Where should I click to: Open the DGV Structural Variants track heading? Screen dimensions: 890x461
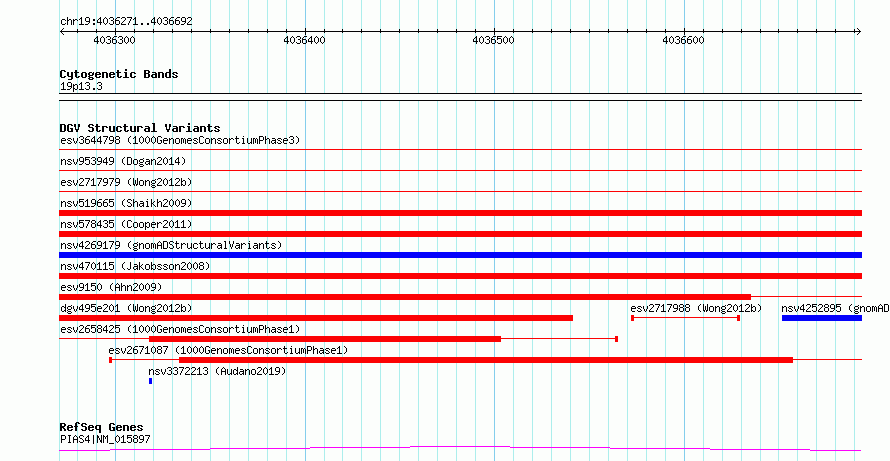(140, 128)
